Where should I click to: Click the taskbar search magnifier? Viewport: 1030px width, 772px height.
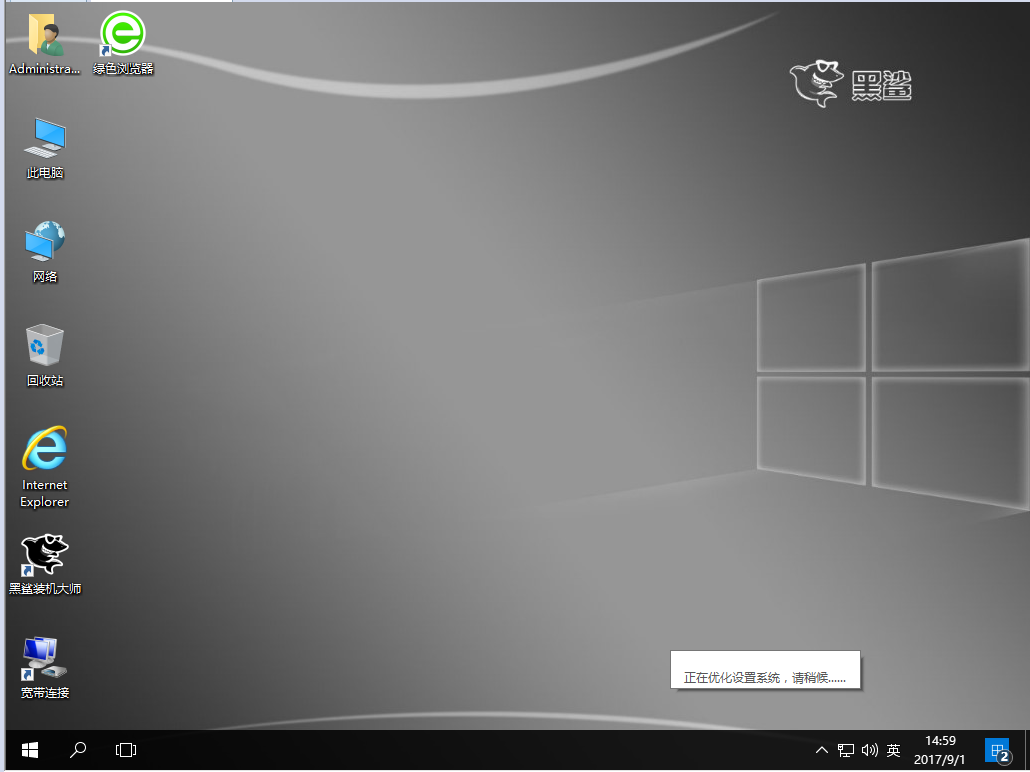(78, 749)
